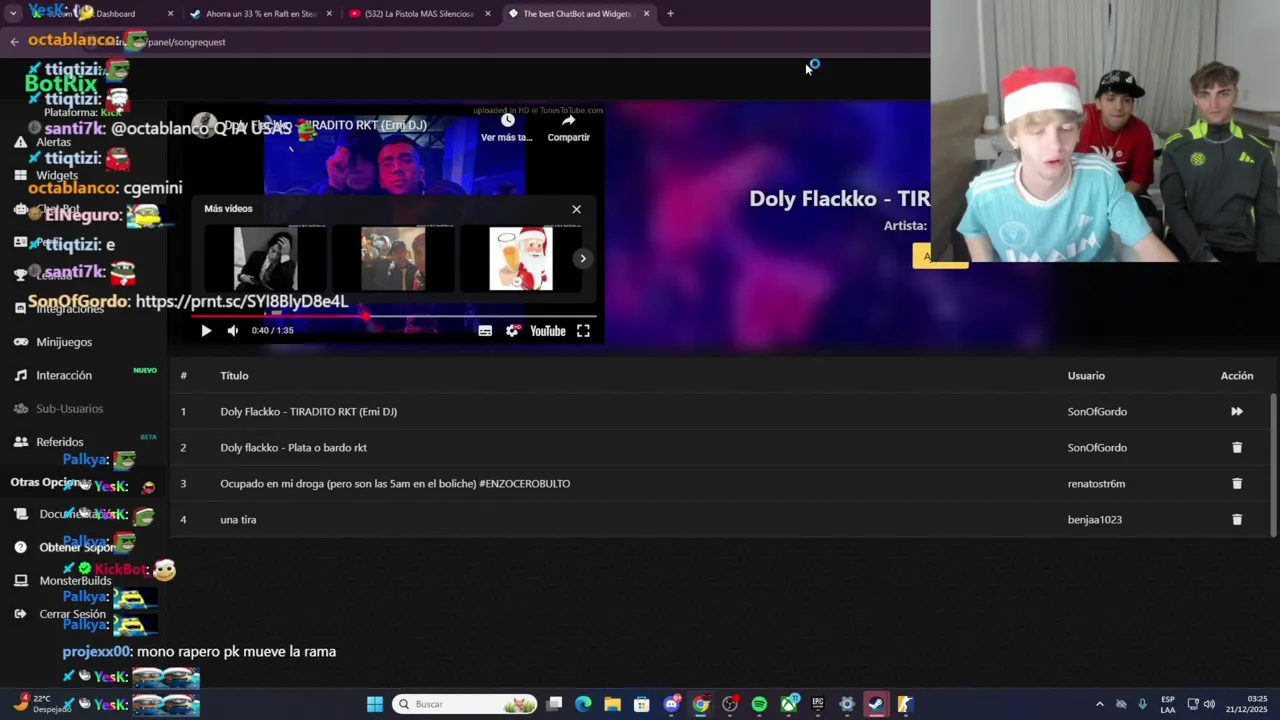The height and width of the screenshot is (720, 1280).
Task: Click Cerrar Sesión in sidebar
Action: [x=72, y=614]
